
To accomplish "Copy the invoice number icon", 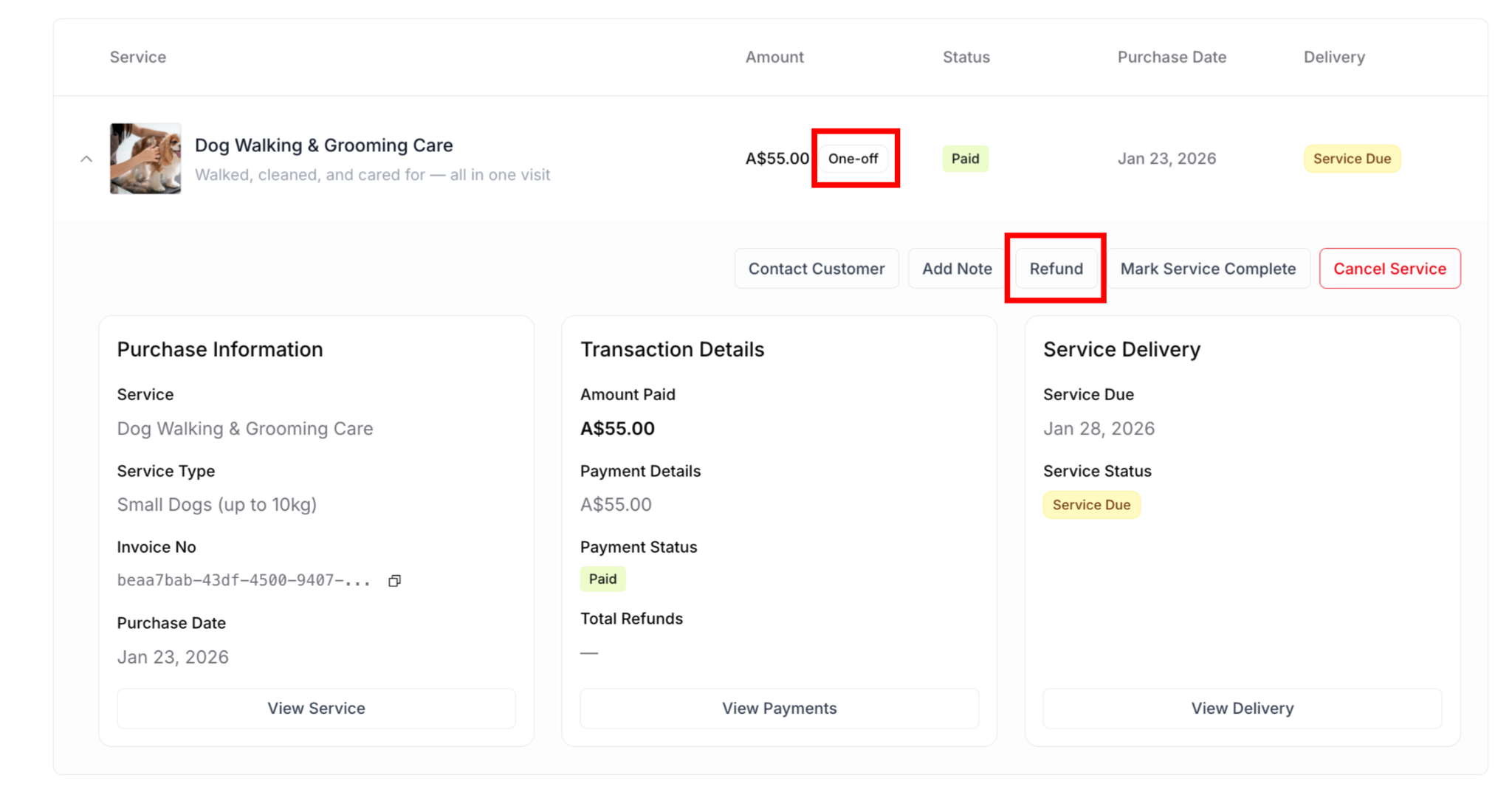I will coord(395,581).
